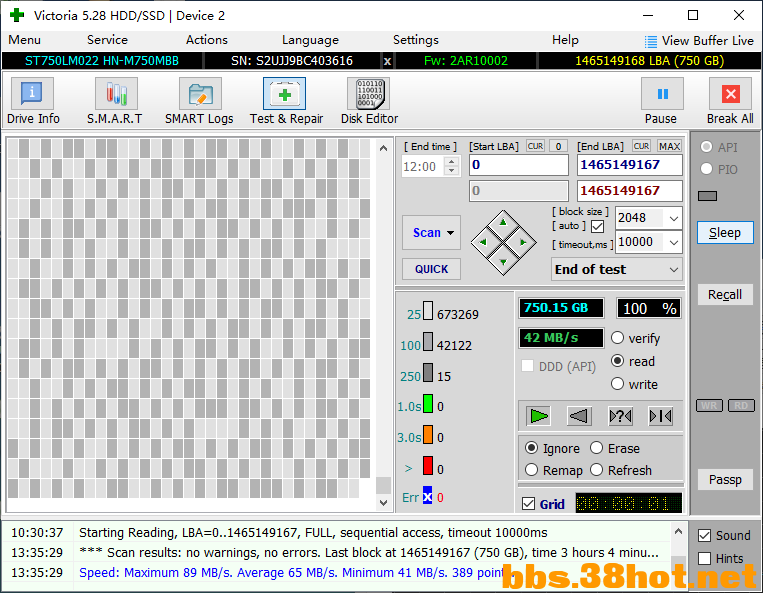Open the Drive Info panel
The height and width of the screenshot is (593, 763).
click(x=32, y=93)
